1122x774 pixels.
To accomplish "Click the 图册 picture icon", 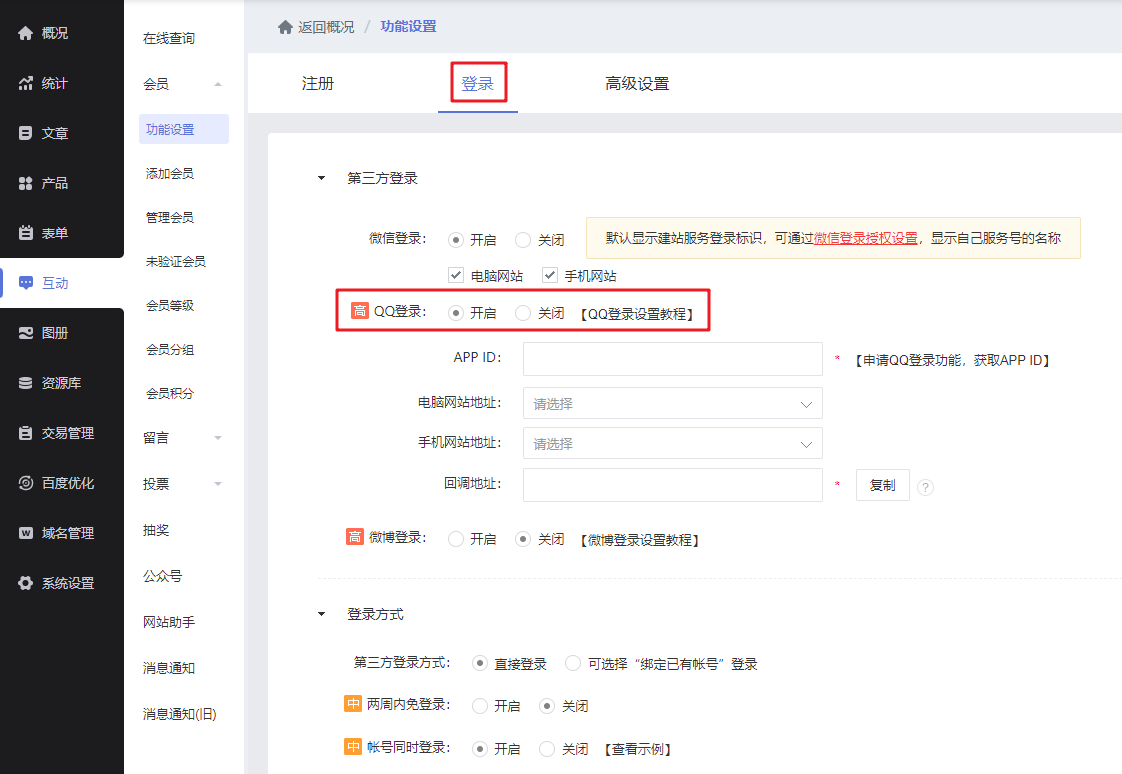I will pos(26,333).
